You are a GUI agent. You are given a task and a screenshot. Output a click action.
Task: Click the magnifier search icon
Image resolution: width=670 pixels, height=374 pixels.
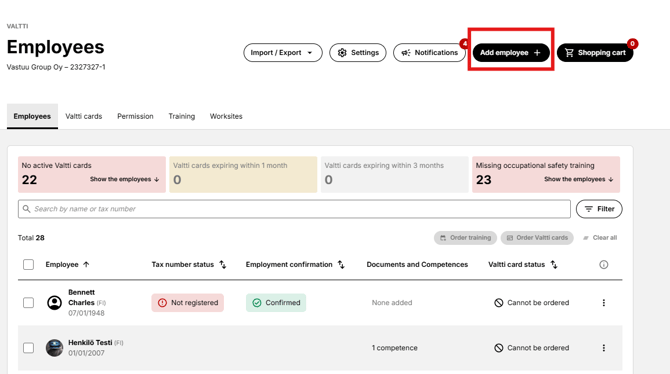pyautogui.click(x=26, y=209)
